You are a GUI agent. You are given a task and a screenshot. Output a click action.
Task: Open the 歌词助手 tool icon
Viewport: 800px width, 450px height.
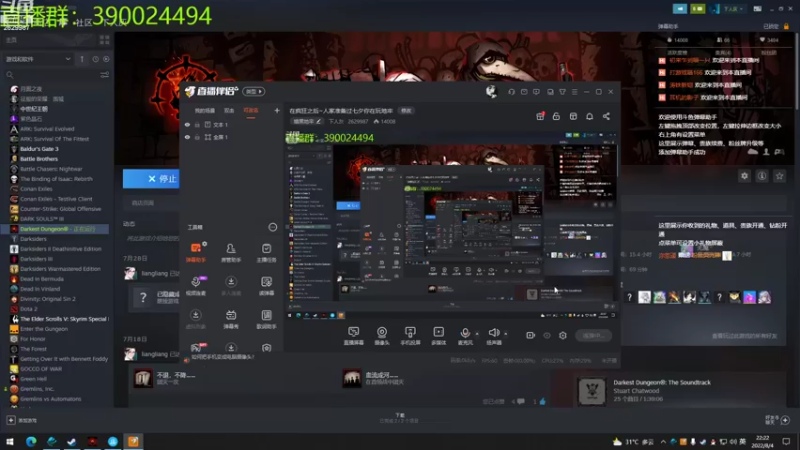coord(266,319)
